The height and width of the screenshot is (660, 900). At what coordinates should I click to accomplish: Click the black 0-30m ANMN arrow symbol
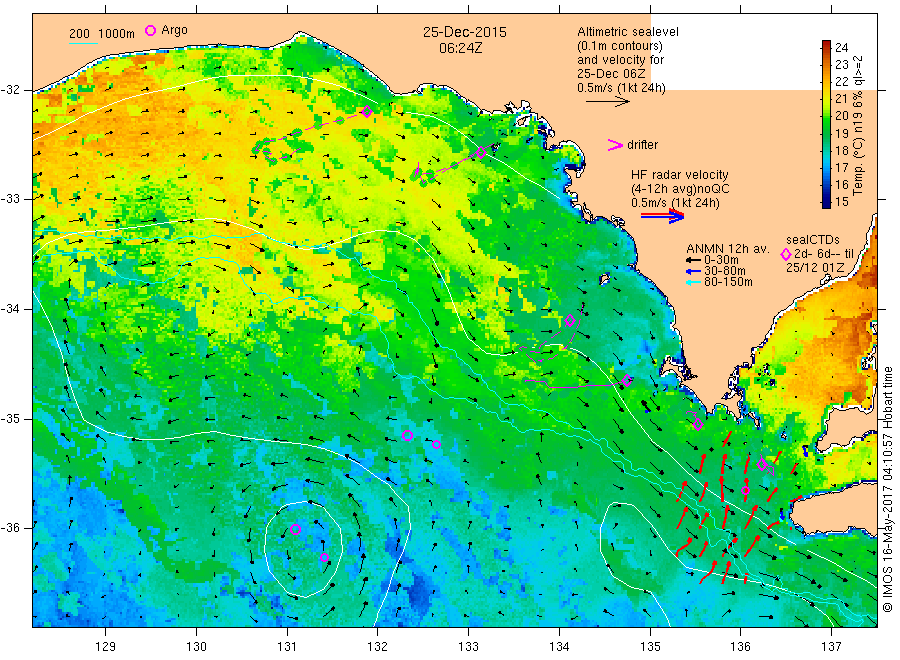tap(694, 261)
